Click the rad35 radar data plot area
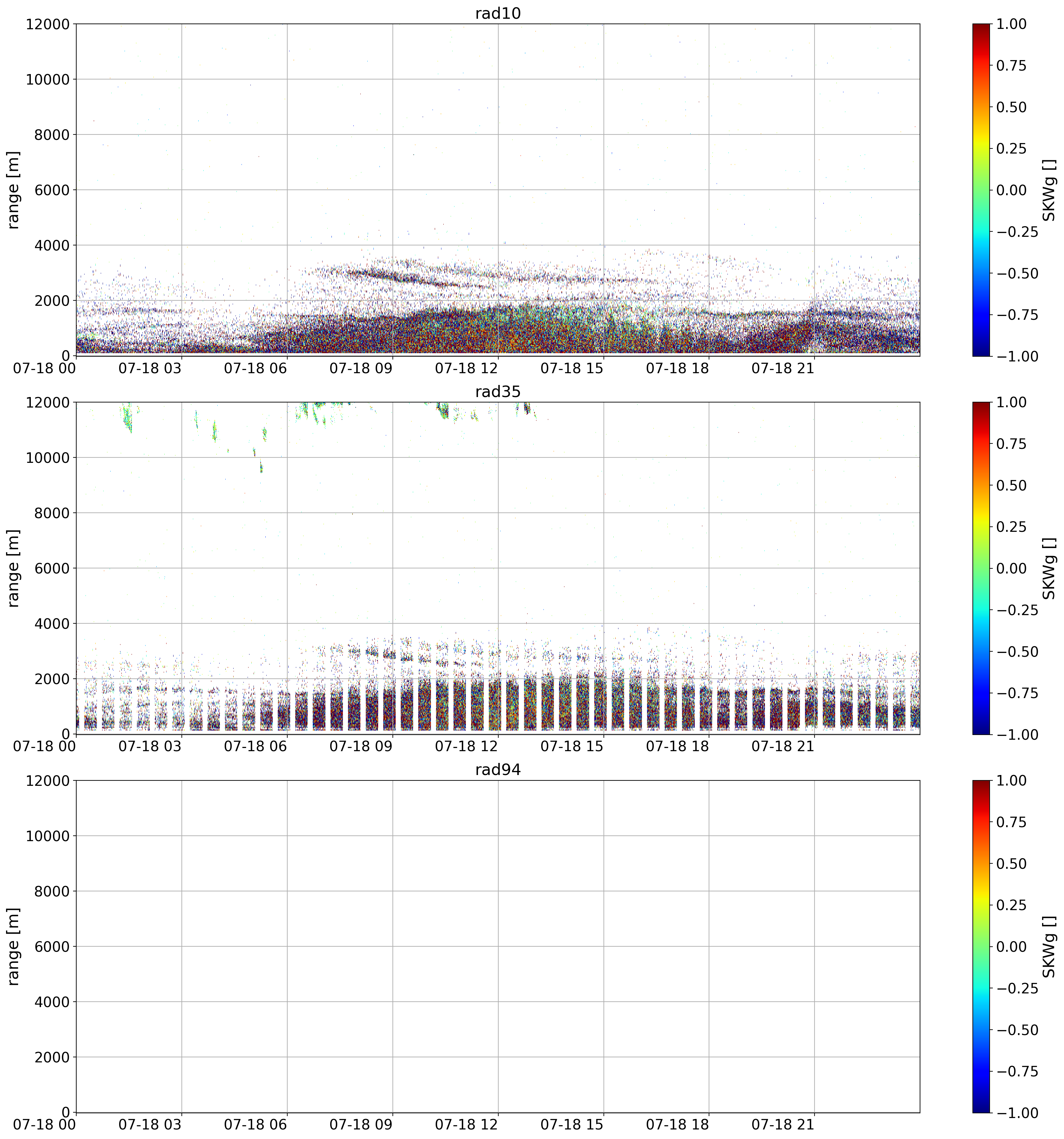The width and height of the screenshot is (1064, 1139). point(498,568)
